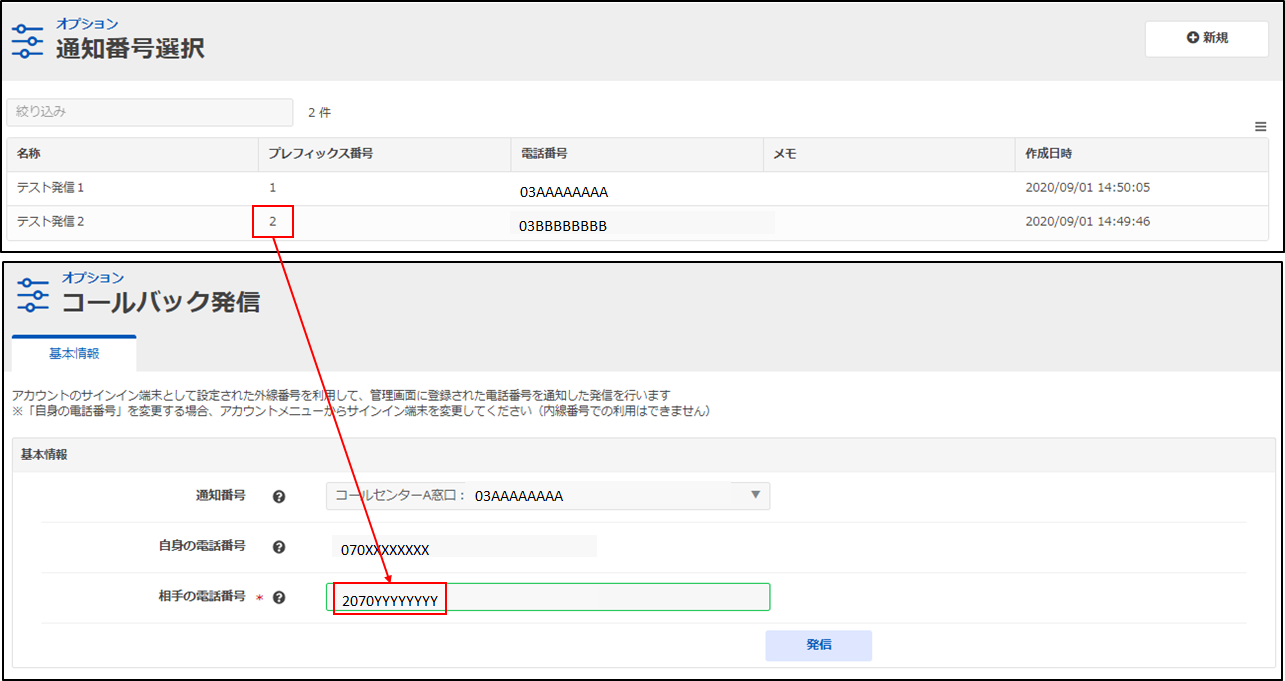Open the 通知番号 dropdown
Image resolution: width=1285 pixels, height=681 pixels.
pyautogui.click(x=548, y=495)
